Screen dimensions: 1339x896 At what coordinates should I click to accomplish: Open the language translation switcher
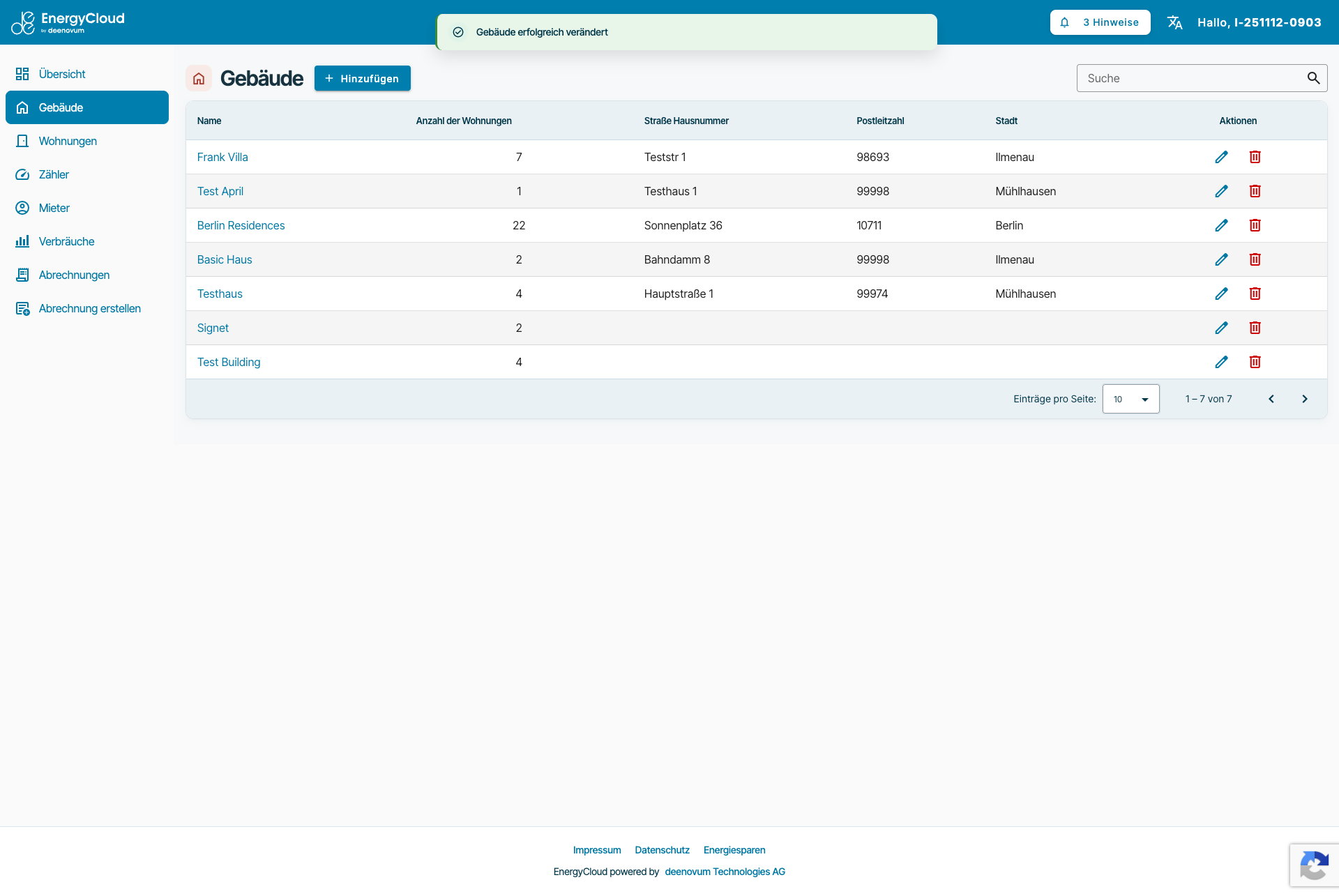coord(1175,22)
